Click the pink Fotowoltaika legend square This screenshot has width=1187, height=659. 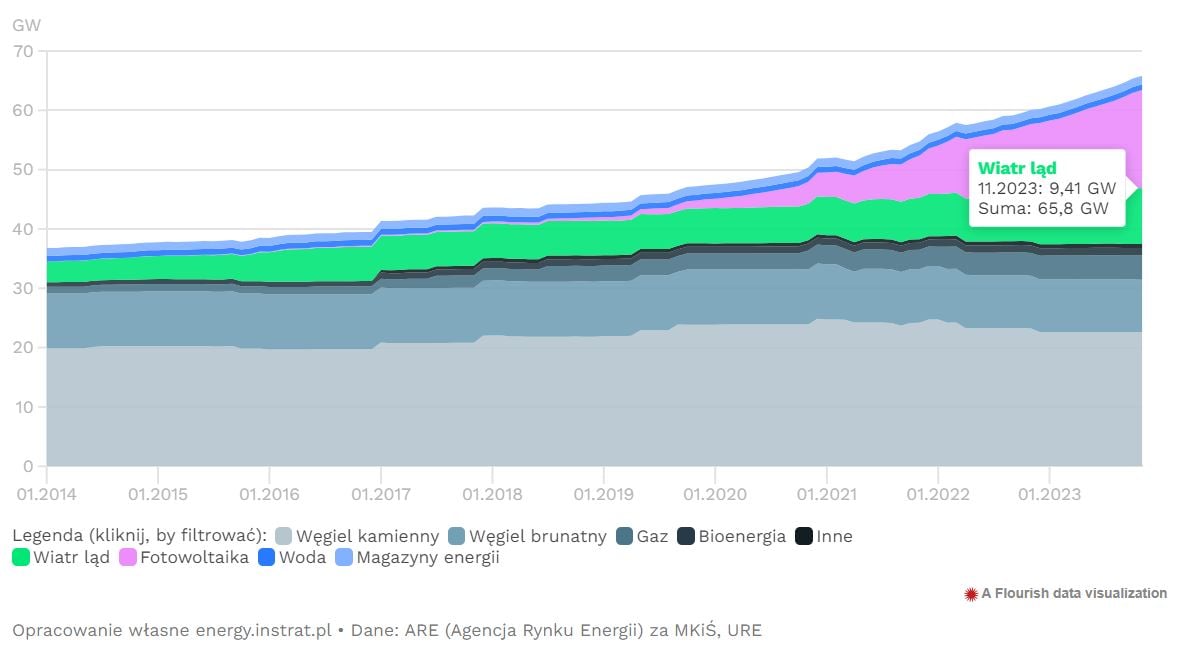coord(128,558)
